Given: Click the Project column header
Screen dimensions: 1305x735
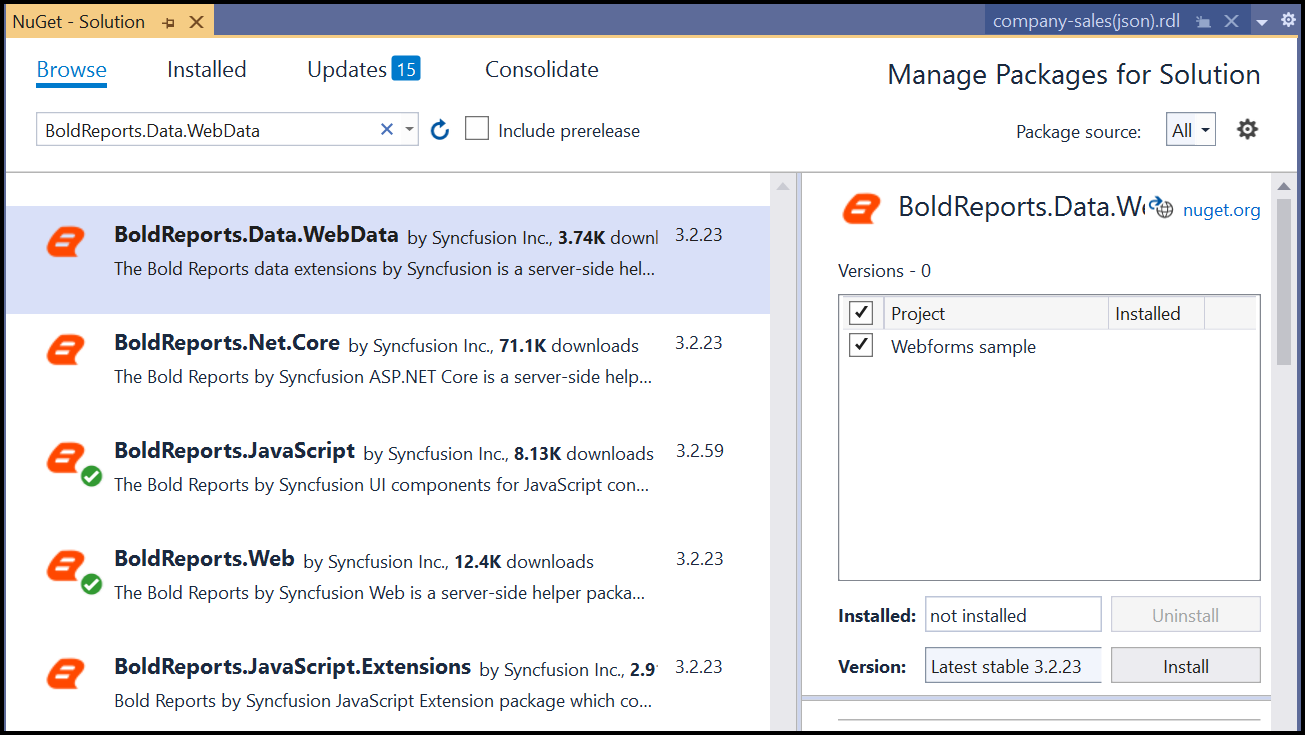Looking at the screenshot, I should coord(996,313).
